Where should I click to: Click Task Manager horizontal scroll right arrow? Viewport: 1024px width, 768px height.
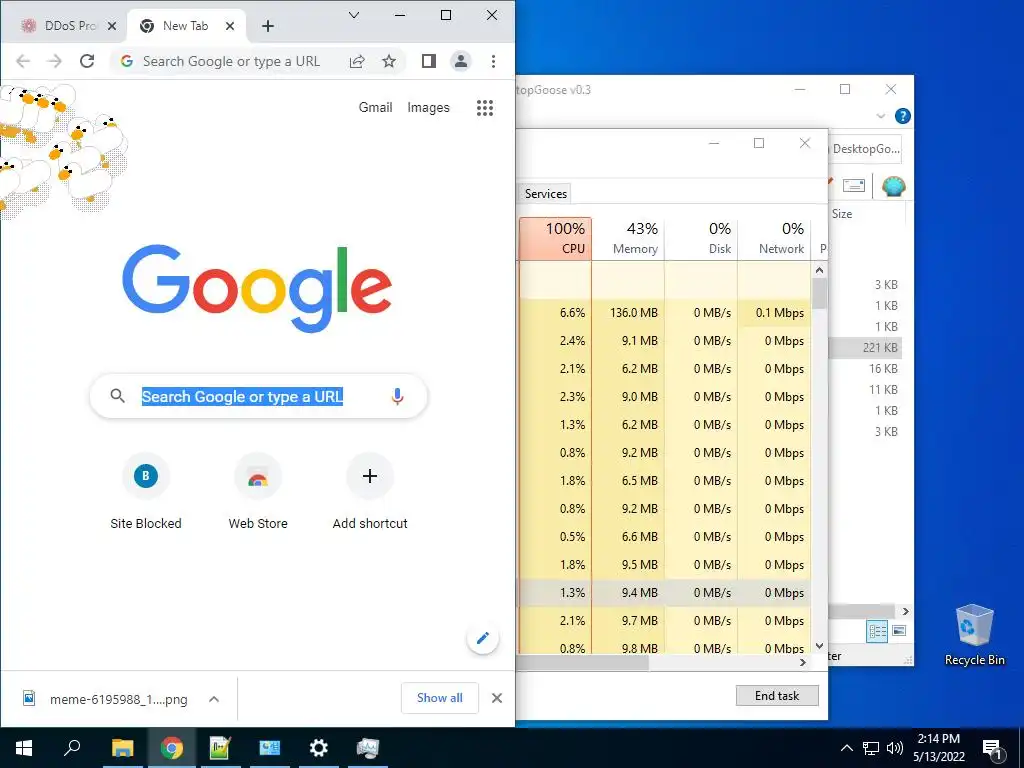pyautogui.click(x=803, y=662)
